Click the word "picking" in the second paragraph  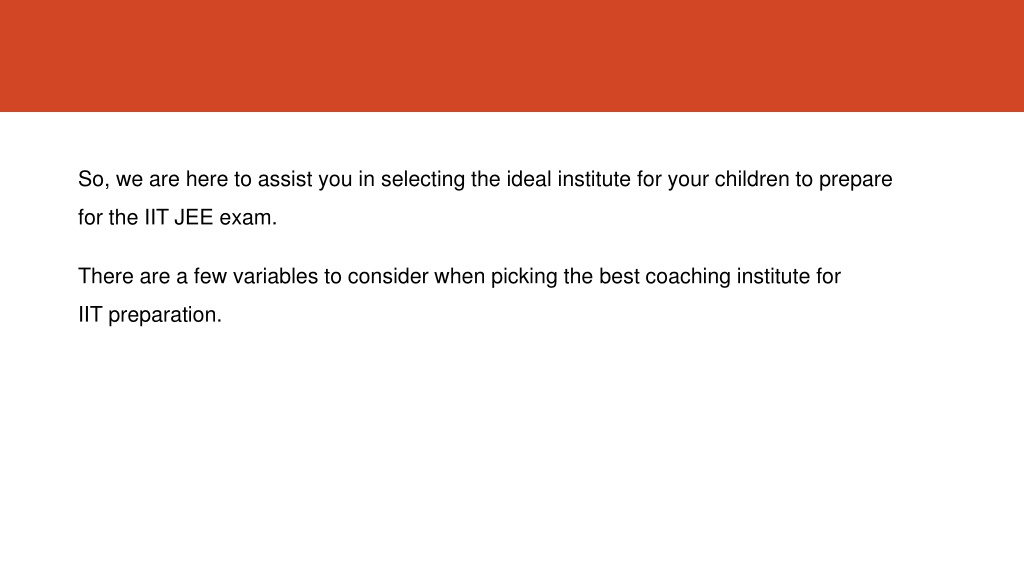524,278
